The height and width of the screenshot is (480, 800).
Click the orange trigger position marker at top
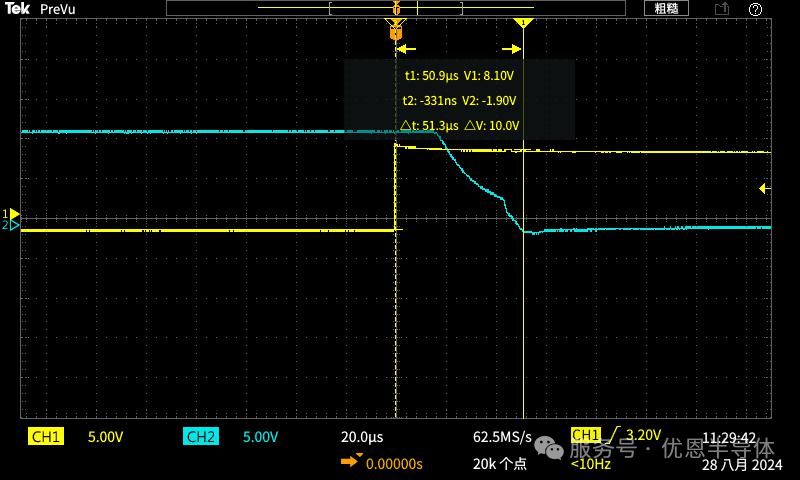point(396,29)
